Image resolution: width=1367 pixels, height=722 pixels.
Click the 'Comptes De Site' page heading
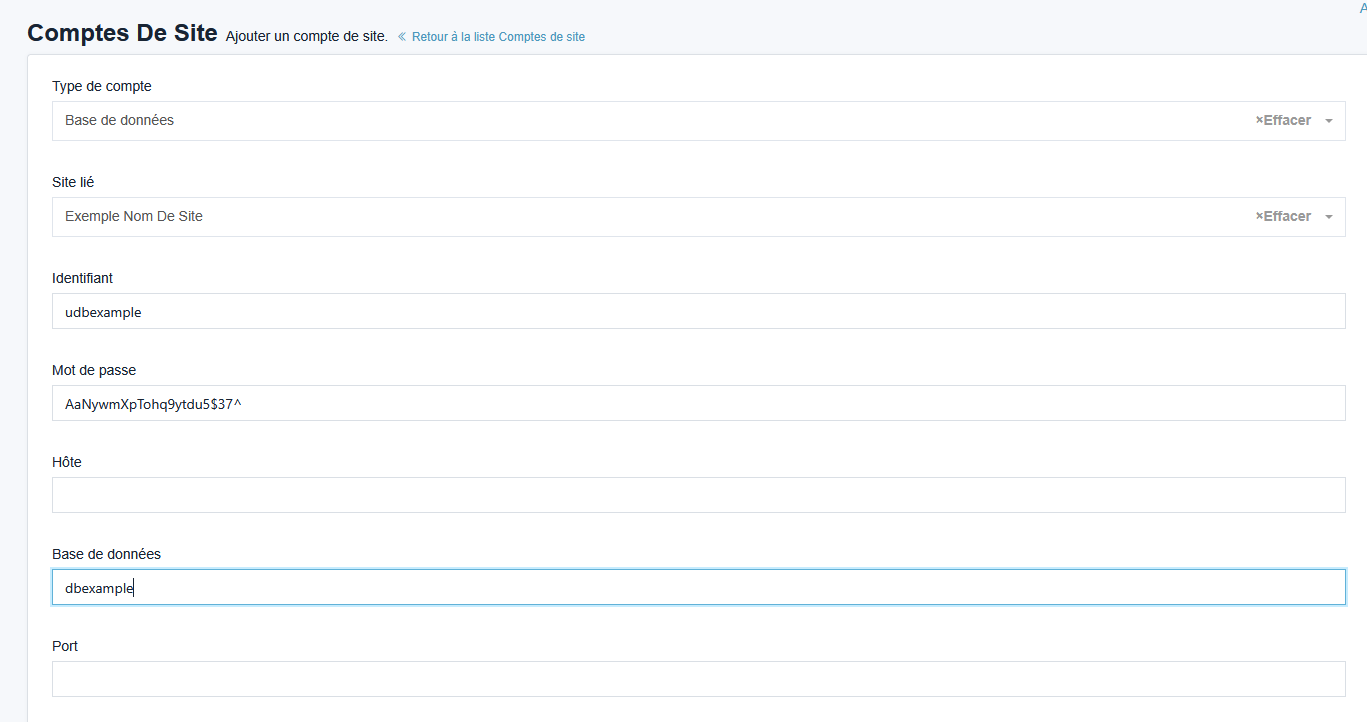[122, 33]
